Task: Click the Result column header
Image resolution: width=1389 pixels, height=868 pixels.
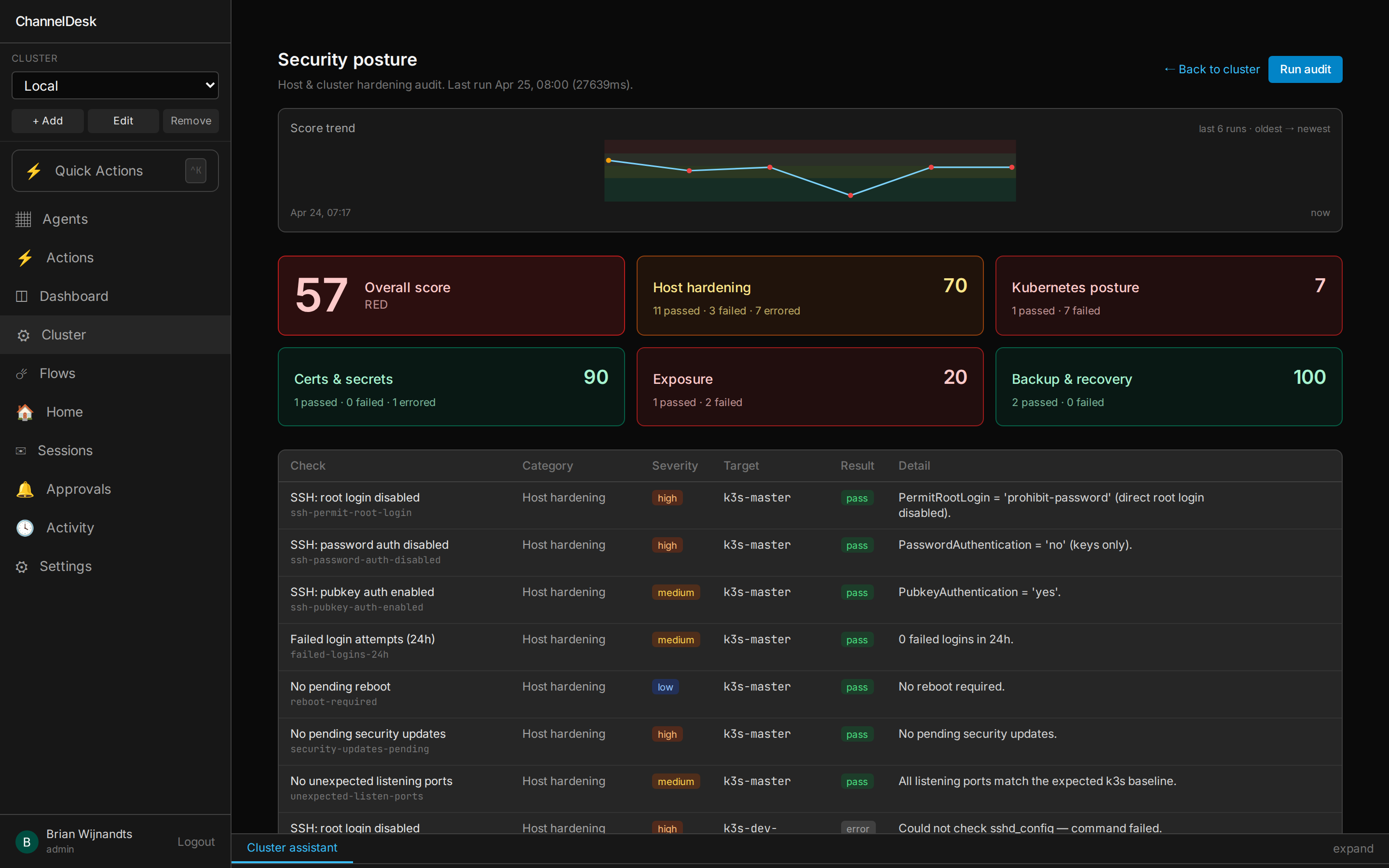Action: pos(858,465)
